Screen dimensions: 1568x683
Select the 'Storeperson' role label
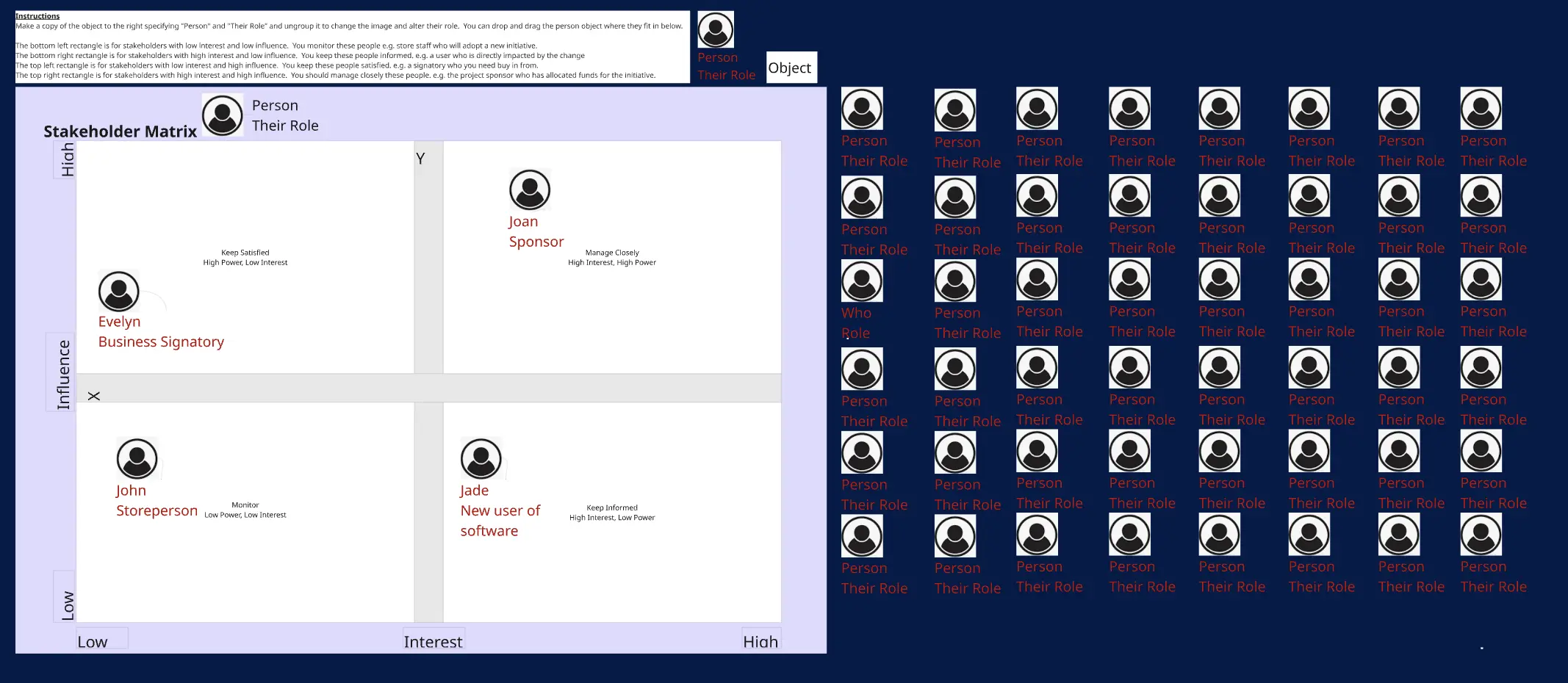pyautogui.click(x=157, y=510)
